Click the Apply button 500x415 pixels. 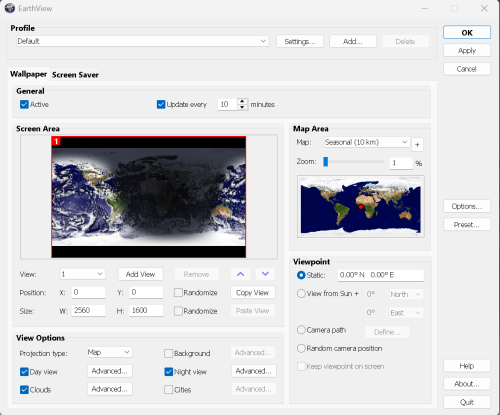(467, 51)
